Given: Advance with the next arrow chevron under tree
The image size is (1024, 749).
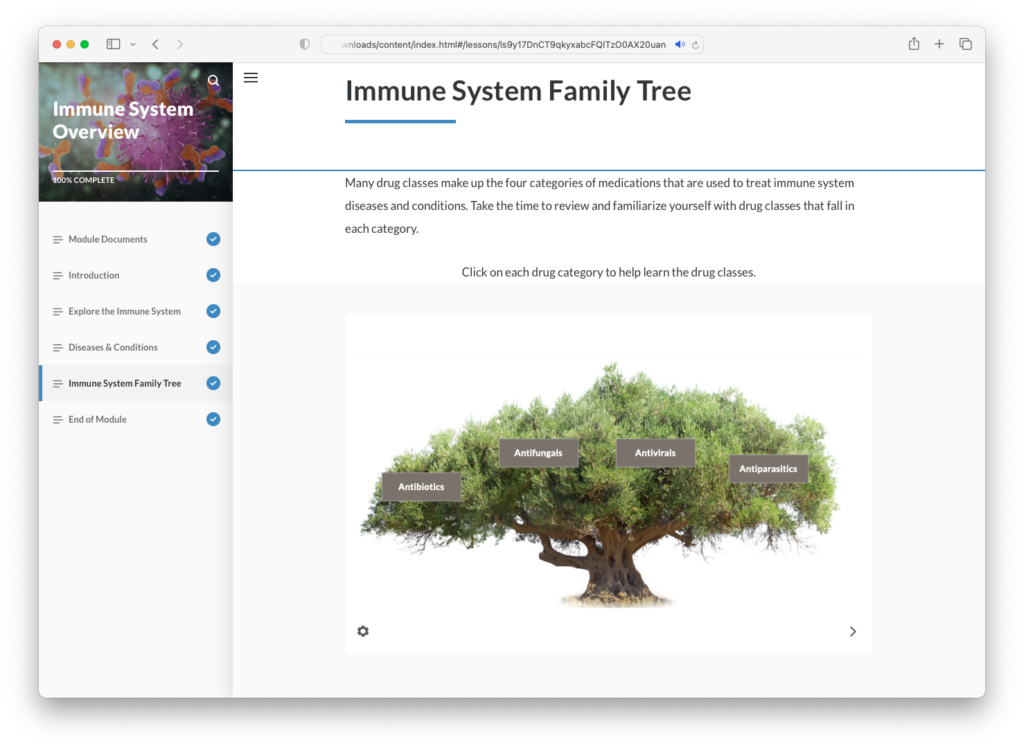Looking at the screenshot, I should [852, 631].
